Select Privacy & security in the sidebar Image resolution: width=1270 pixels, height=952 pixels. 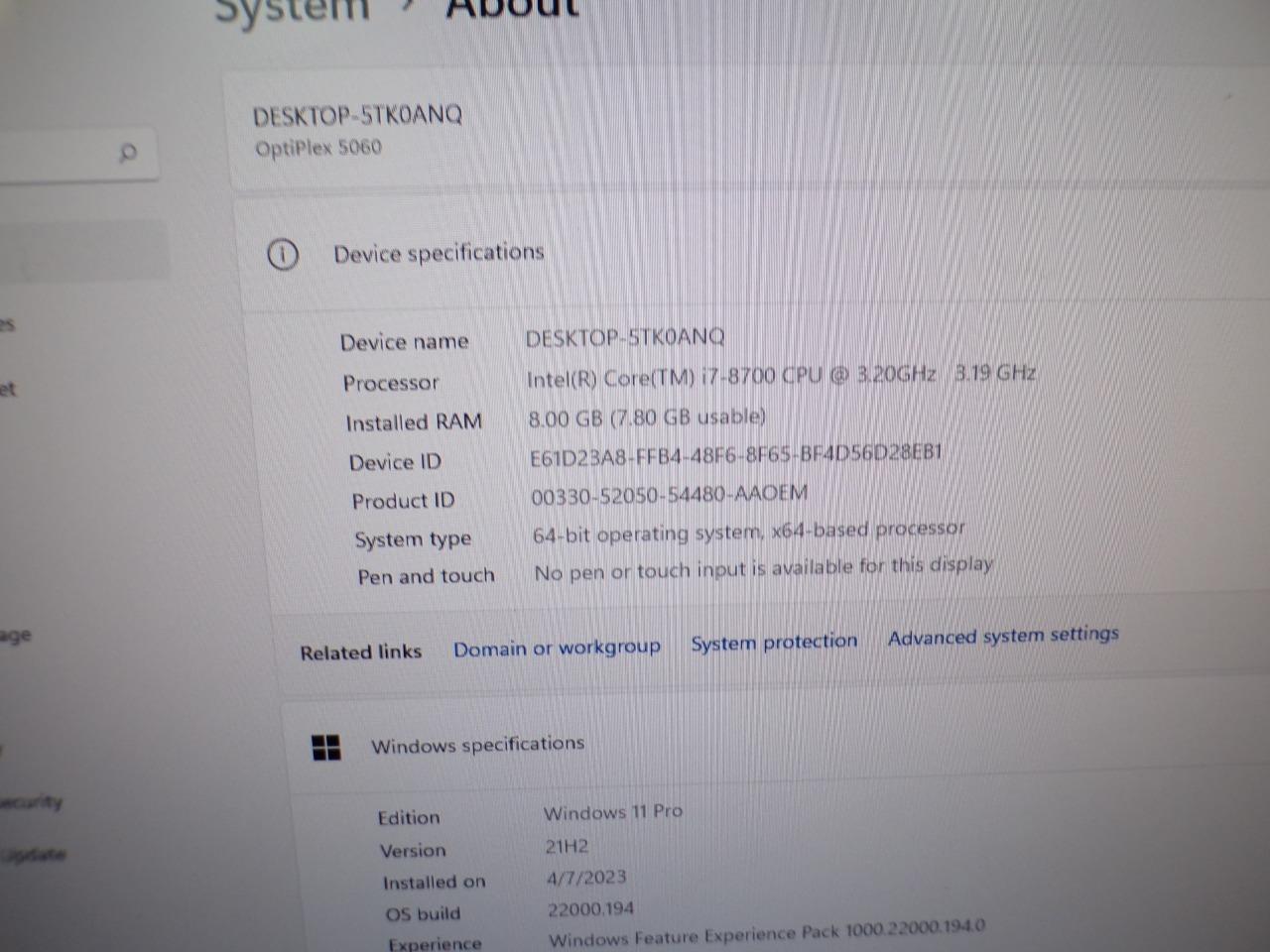tap(32, 801)
